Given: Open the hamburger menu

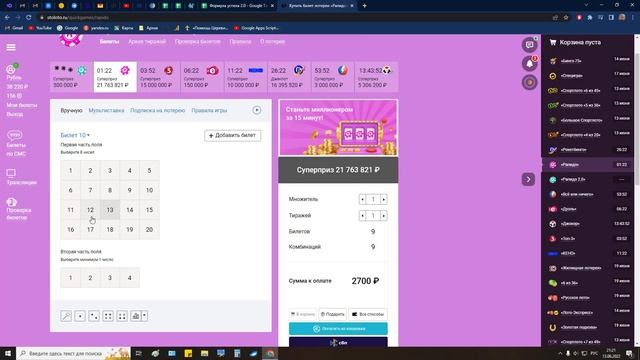Looking at the screenshot, I should (x=11, y=47).
